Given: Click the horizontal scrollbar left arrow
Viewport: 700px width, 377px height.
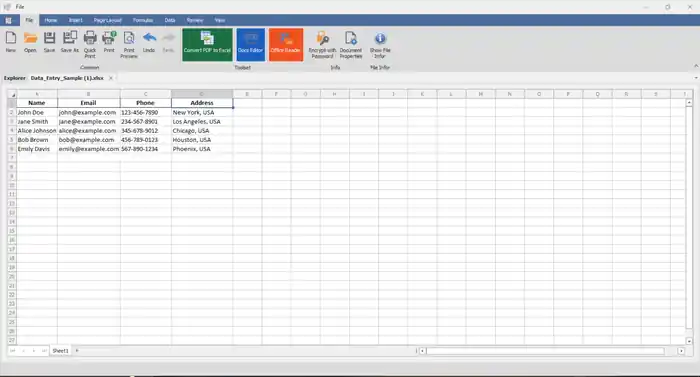Looking at the screenshot, I should (x=422, y=351).
